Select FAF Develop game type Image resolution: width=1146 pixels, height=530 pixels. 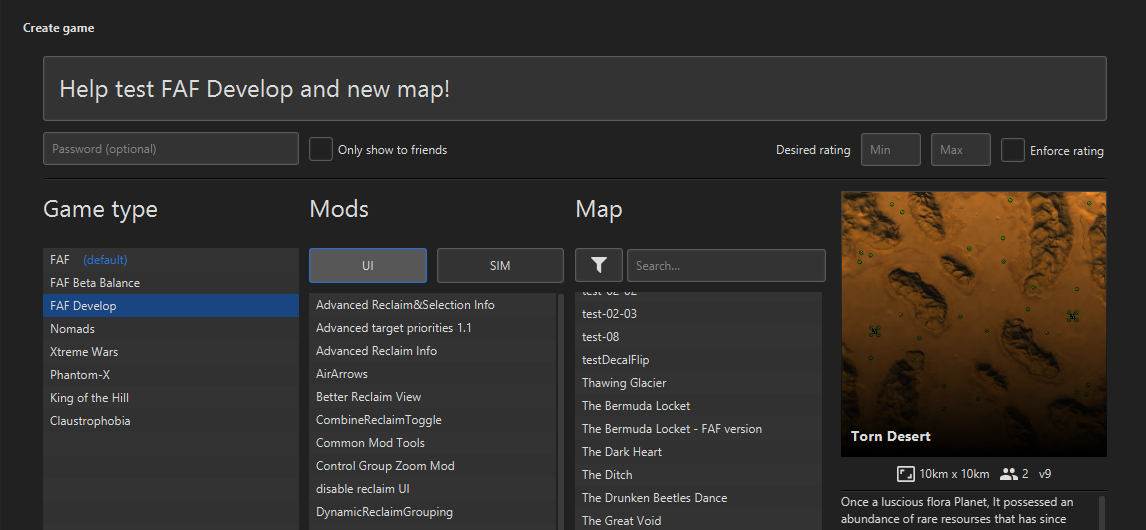pos(171,306)
